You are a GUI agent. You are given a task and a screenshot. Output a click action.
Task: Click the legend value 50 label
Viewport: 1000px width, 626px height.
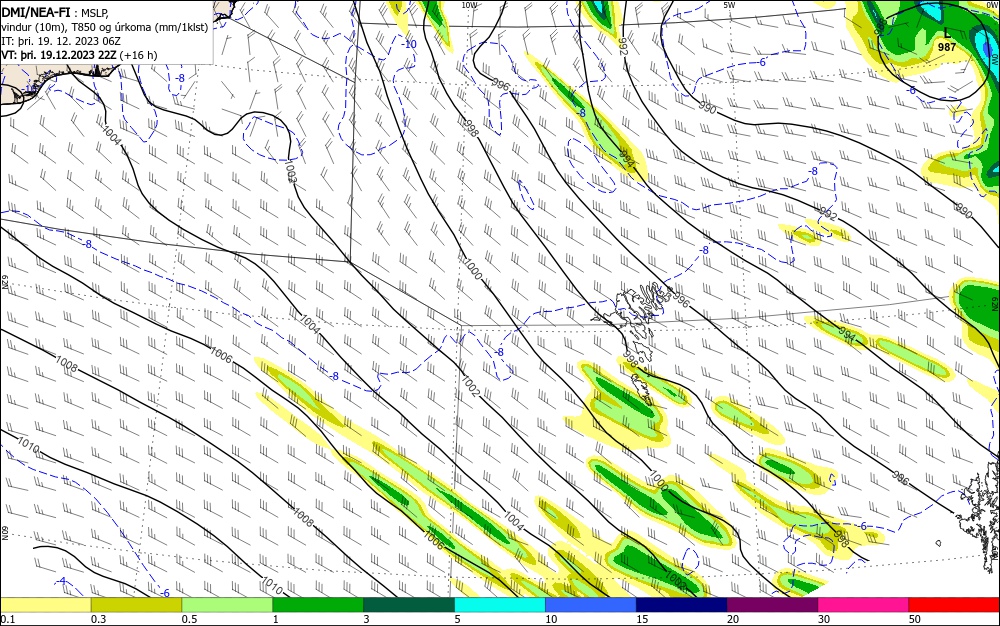pos(915,619)
